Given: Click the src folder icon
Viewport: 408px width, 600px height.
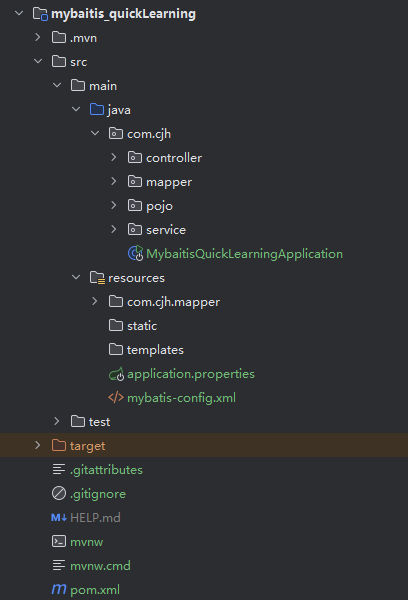Looking at the screenshot, I should pyautogui.click(x=59, y=62).
